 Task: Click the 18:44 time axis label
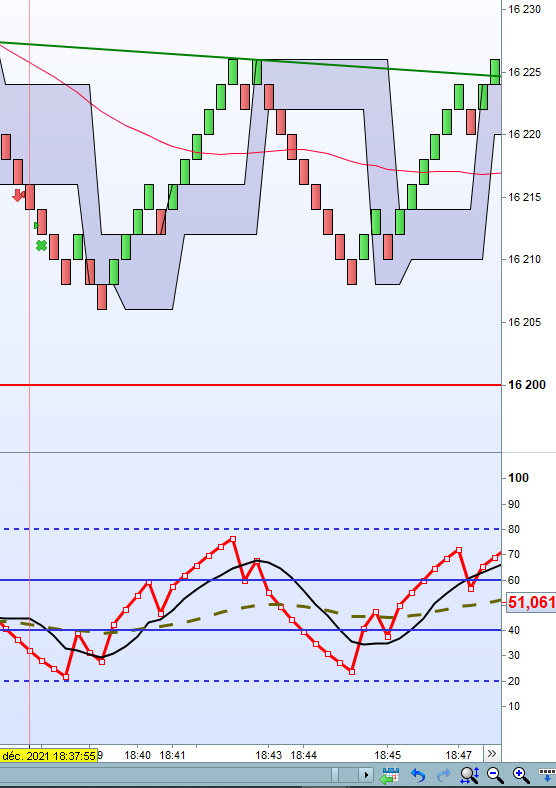(x=304, y=755)
